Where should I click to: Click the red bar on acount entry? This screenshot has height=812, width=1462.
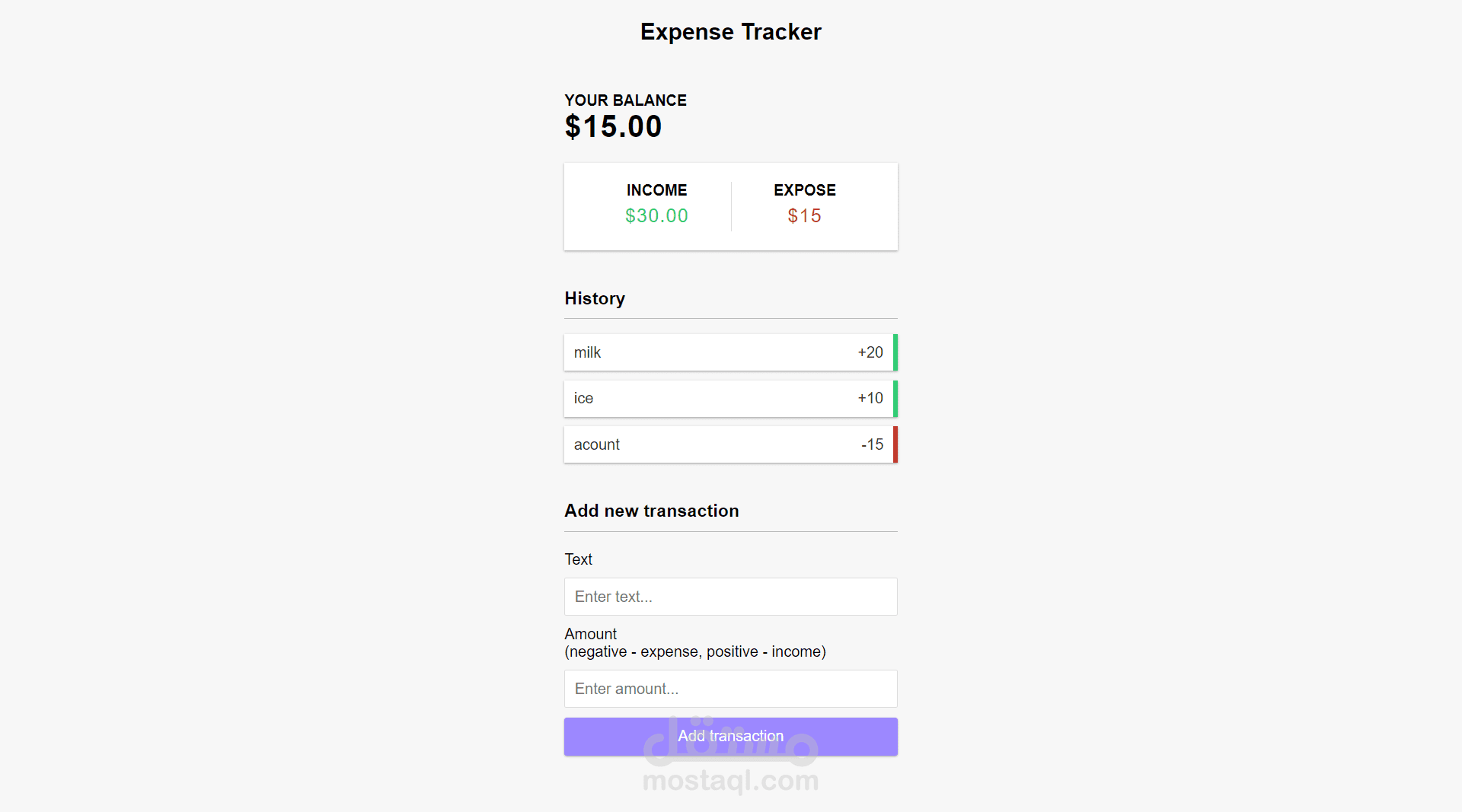[895, 444]
